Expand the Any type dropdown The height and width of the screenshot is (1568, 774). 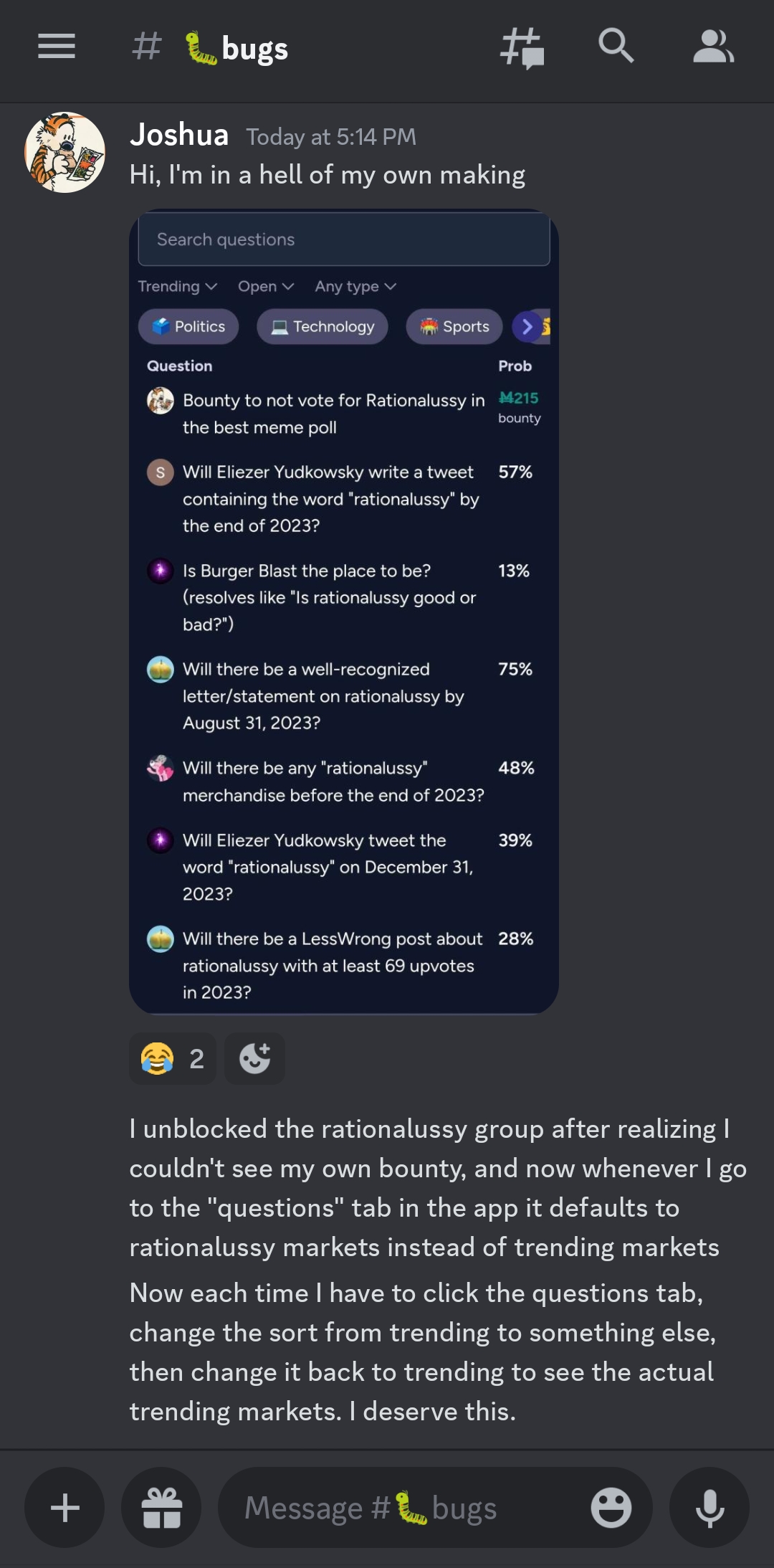(355, 286)
